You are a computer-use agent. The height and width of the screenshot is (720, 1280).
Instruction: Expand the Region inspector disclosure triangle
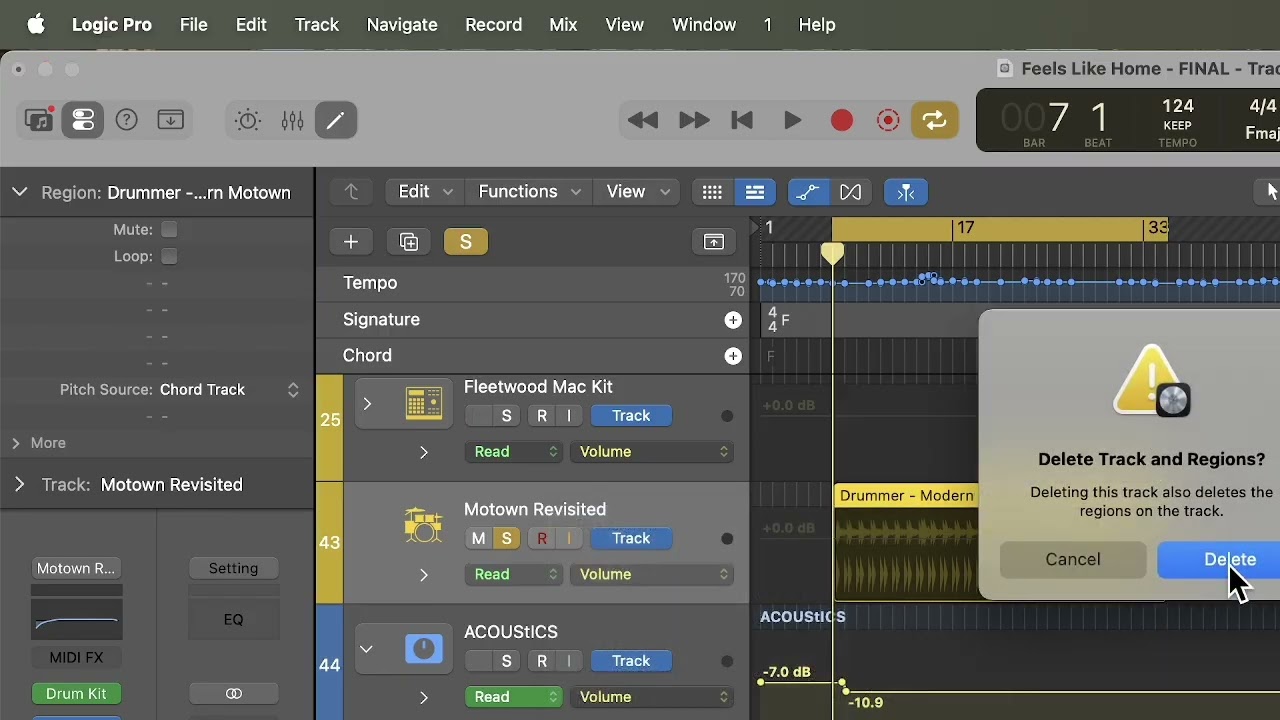click(19, 192)
